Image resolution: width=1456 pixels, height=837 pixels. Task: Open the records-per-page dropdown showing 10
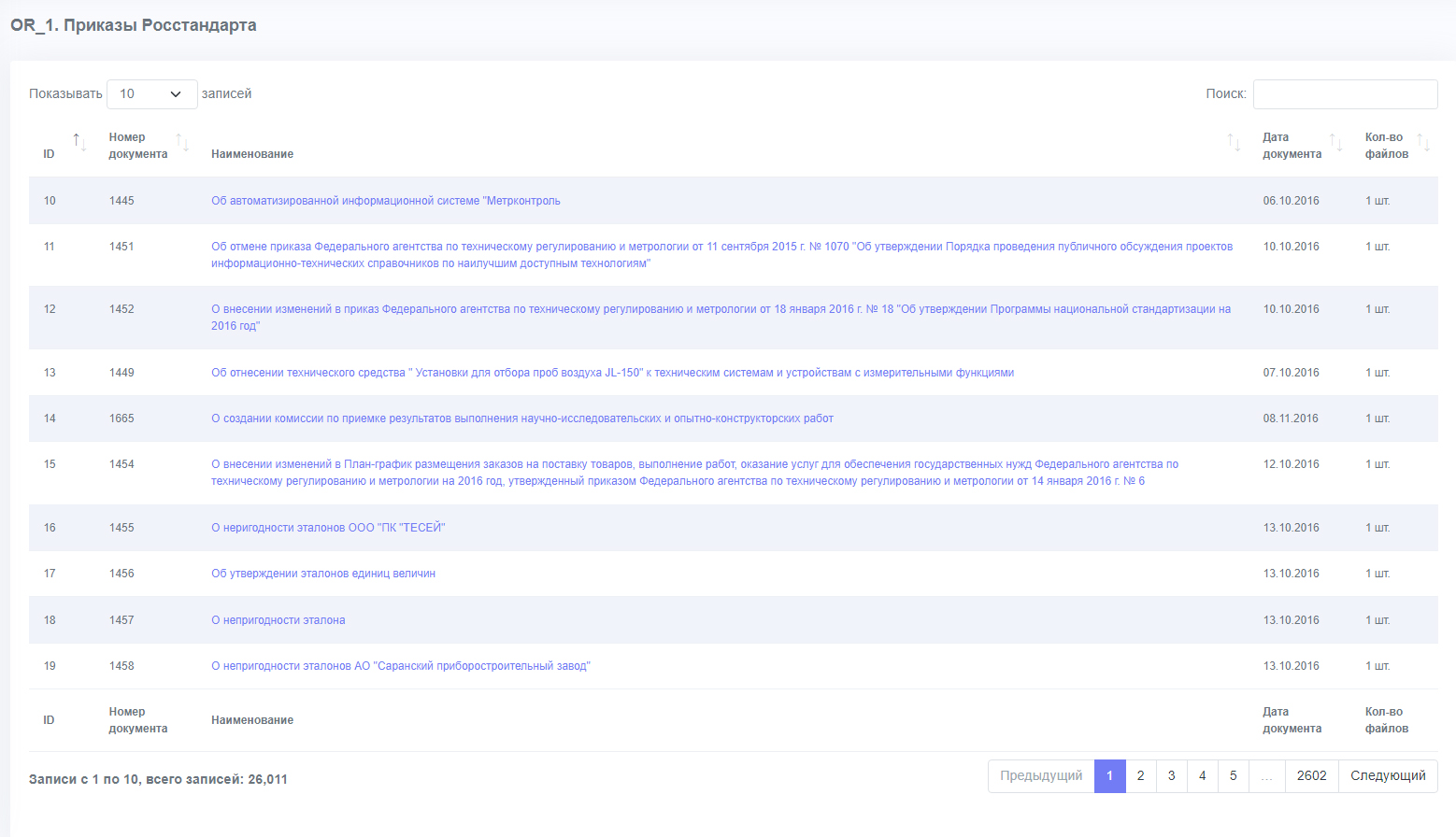pyautogui.click(x=152, y=94)
